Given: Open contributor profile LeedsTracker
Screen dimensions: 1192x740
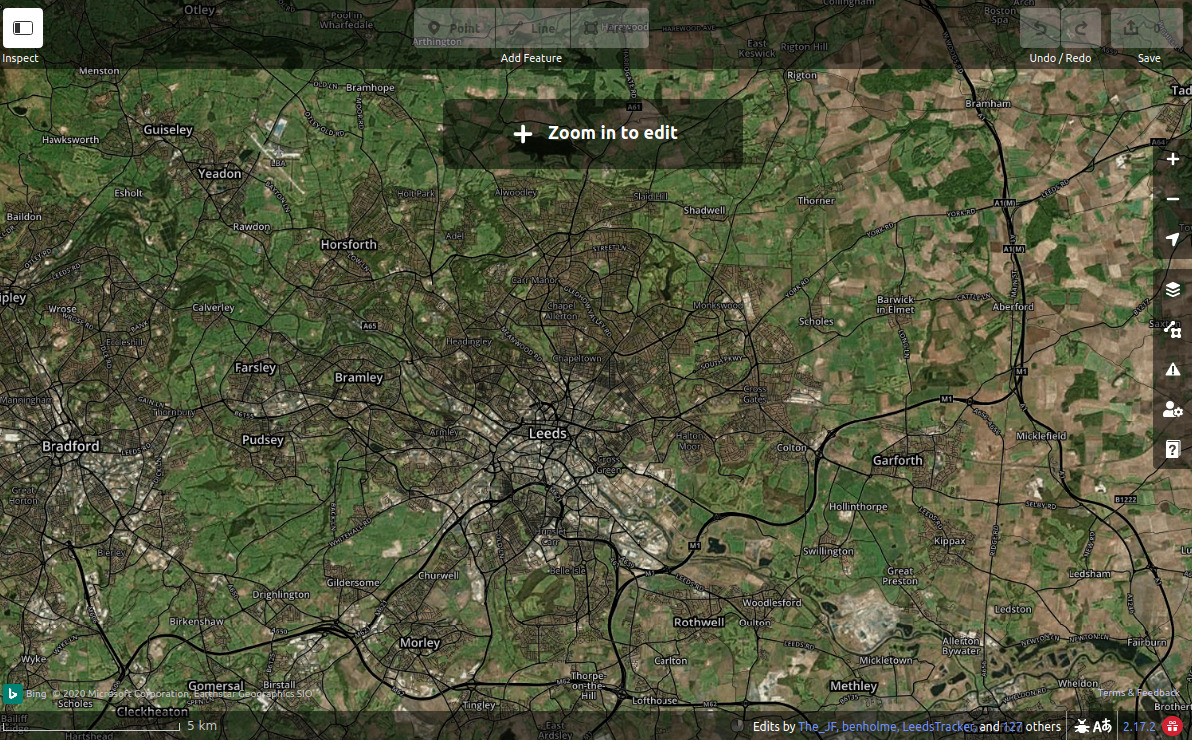Looking at the screenshot, I should click(x=937, y=726).
